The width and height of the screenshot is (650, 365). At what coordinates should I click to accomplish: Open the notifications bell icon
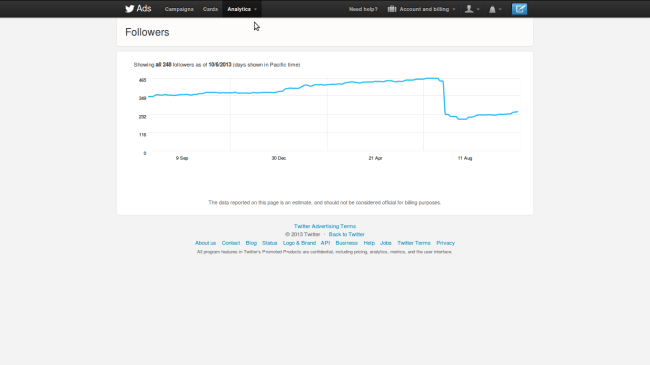point(495,9)
